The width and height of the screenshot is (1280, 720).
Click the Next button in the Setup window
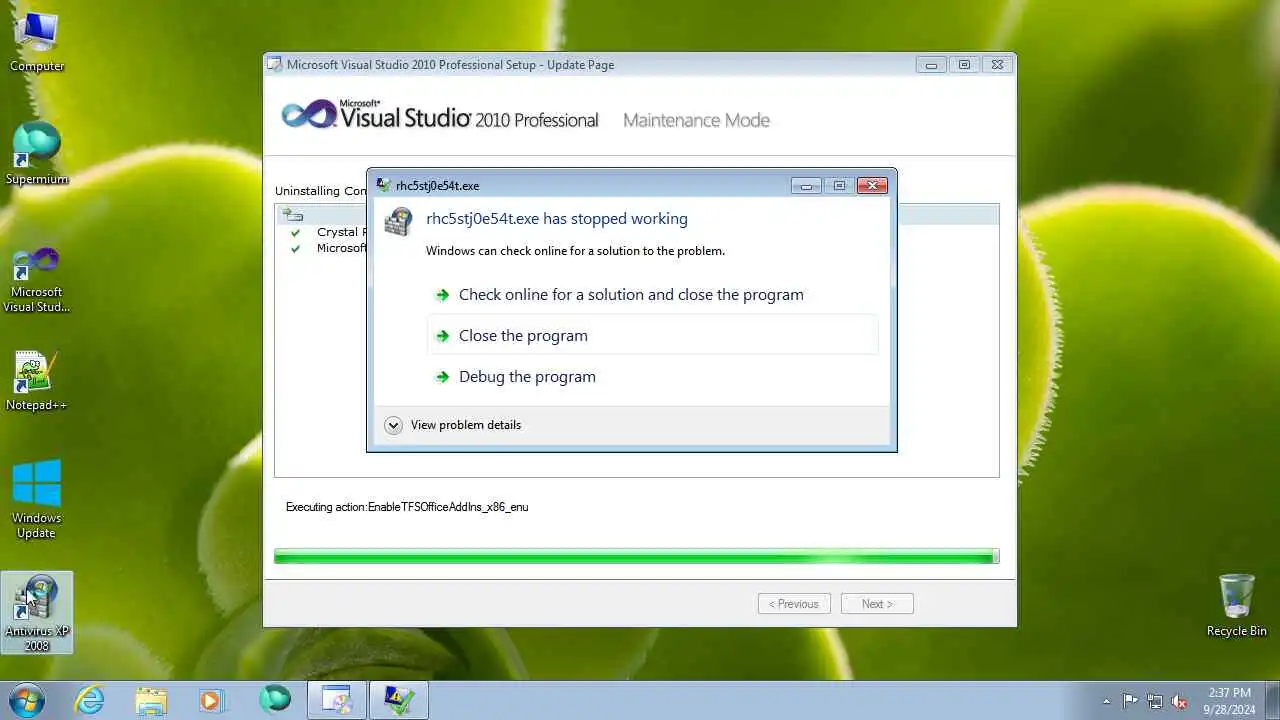pyautogui.click(x=877, y=604)
